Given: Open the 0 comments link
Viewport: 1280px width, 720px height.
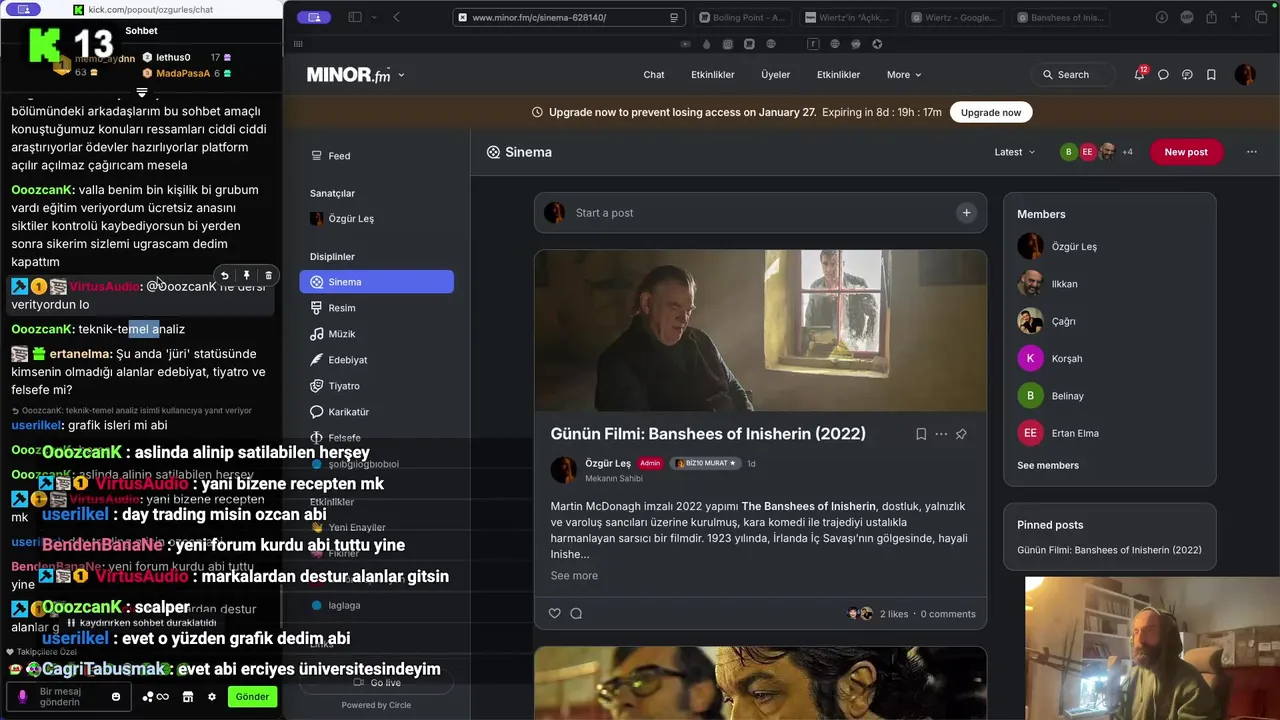Looking at the screenshot, I should click(x=948, y=614).
